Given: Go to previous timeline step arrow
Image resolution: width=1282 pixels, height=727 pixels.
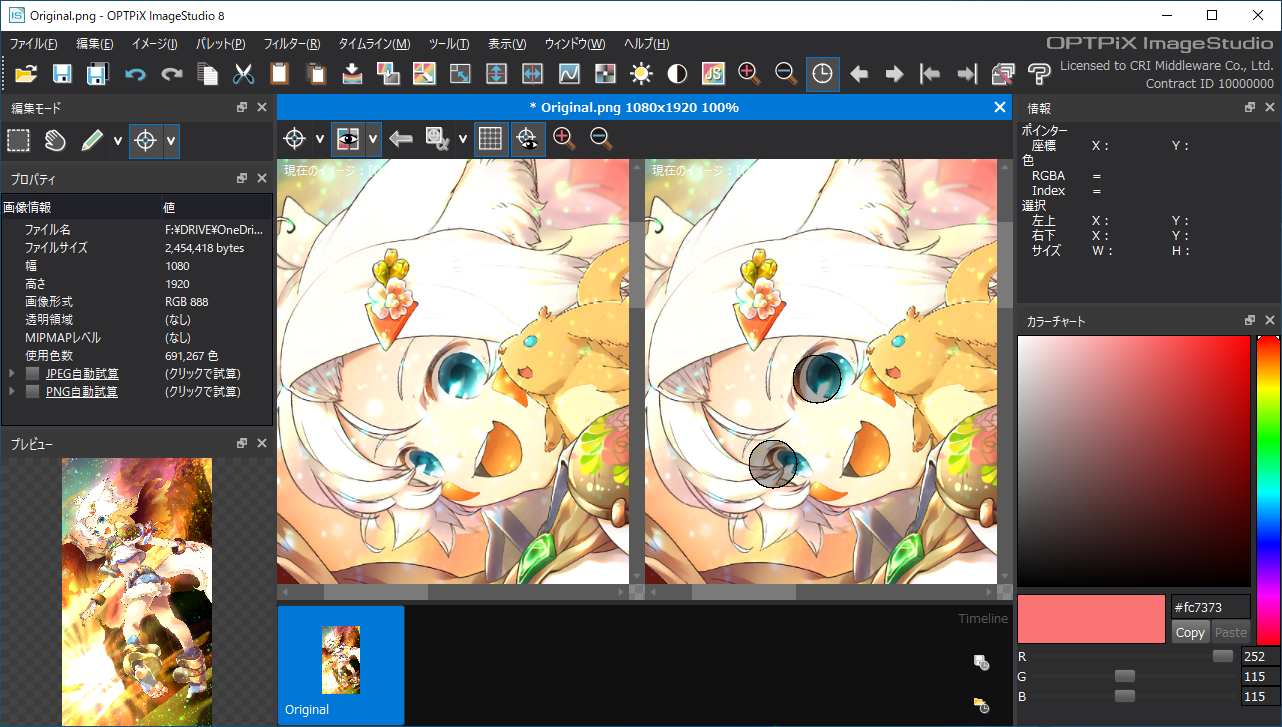Looking at the screenshot, I should pyautogui.click(x=859, y=74).
